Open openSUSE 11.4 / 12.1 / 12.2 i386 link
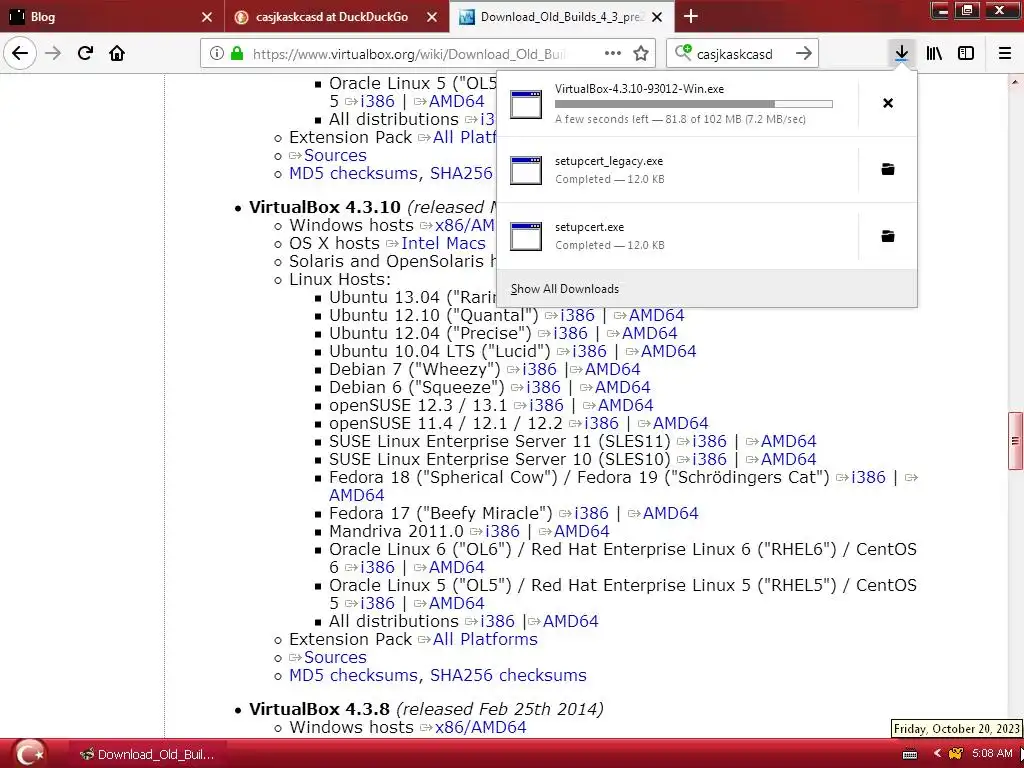 (x=601, y=424)
